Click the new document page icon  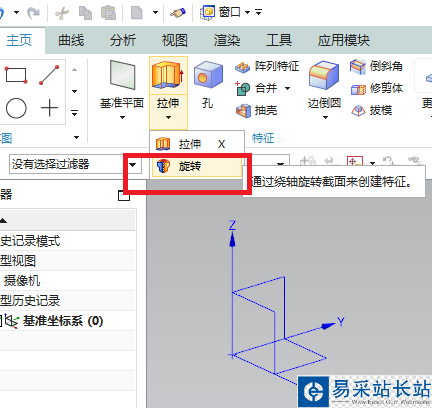pyautogui.click(x=137, y=13)
